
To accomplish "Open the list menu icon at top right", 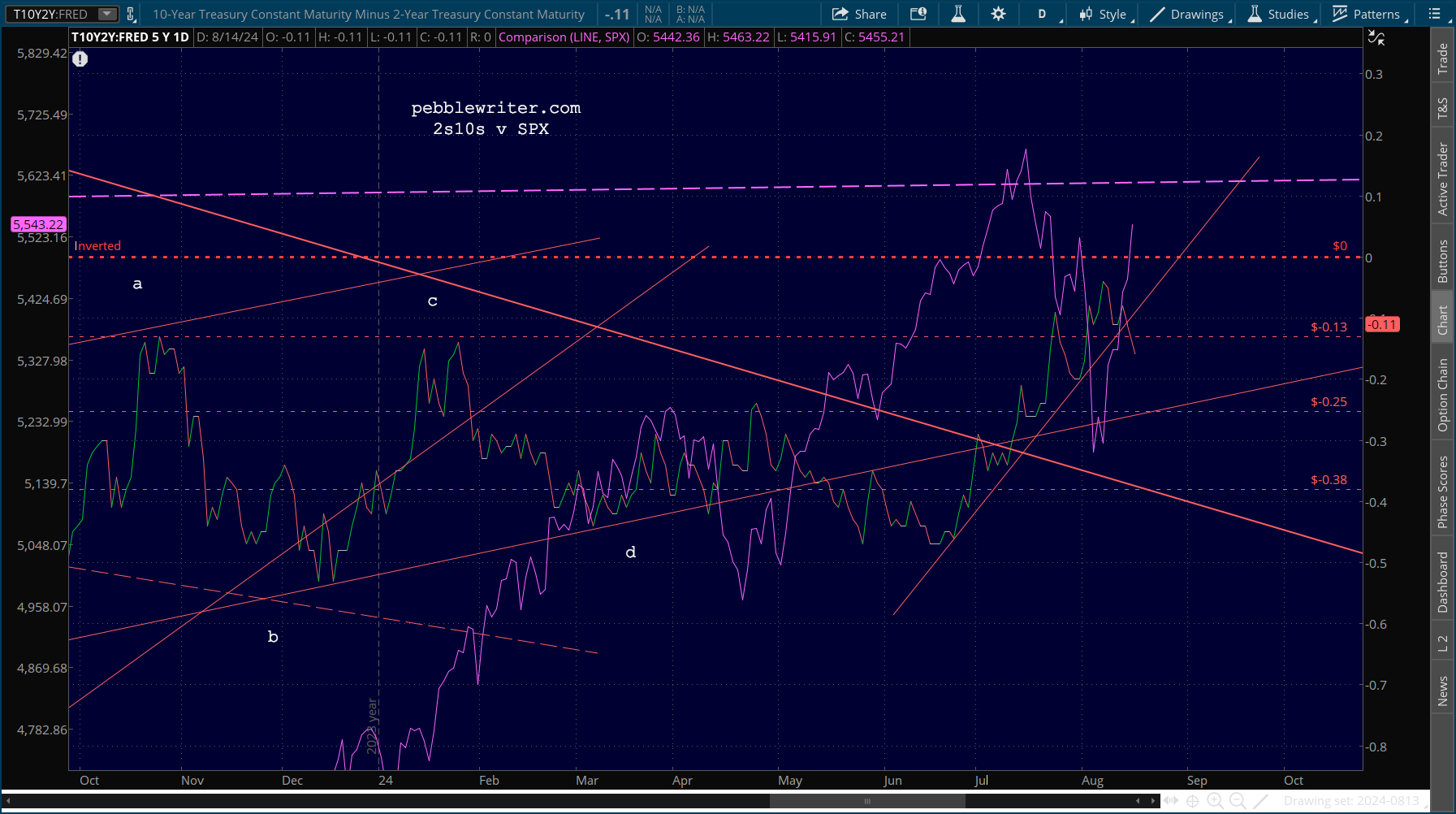I will pos(1435,14).
